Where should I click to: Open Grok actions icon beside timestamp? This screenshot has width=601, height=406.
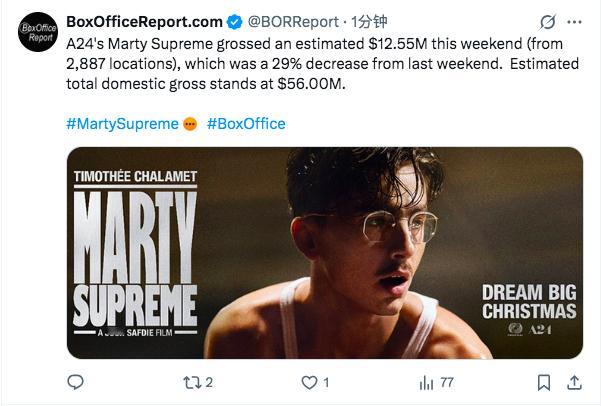pos(547,22)
